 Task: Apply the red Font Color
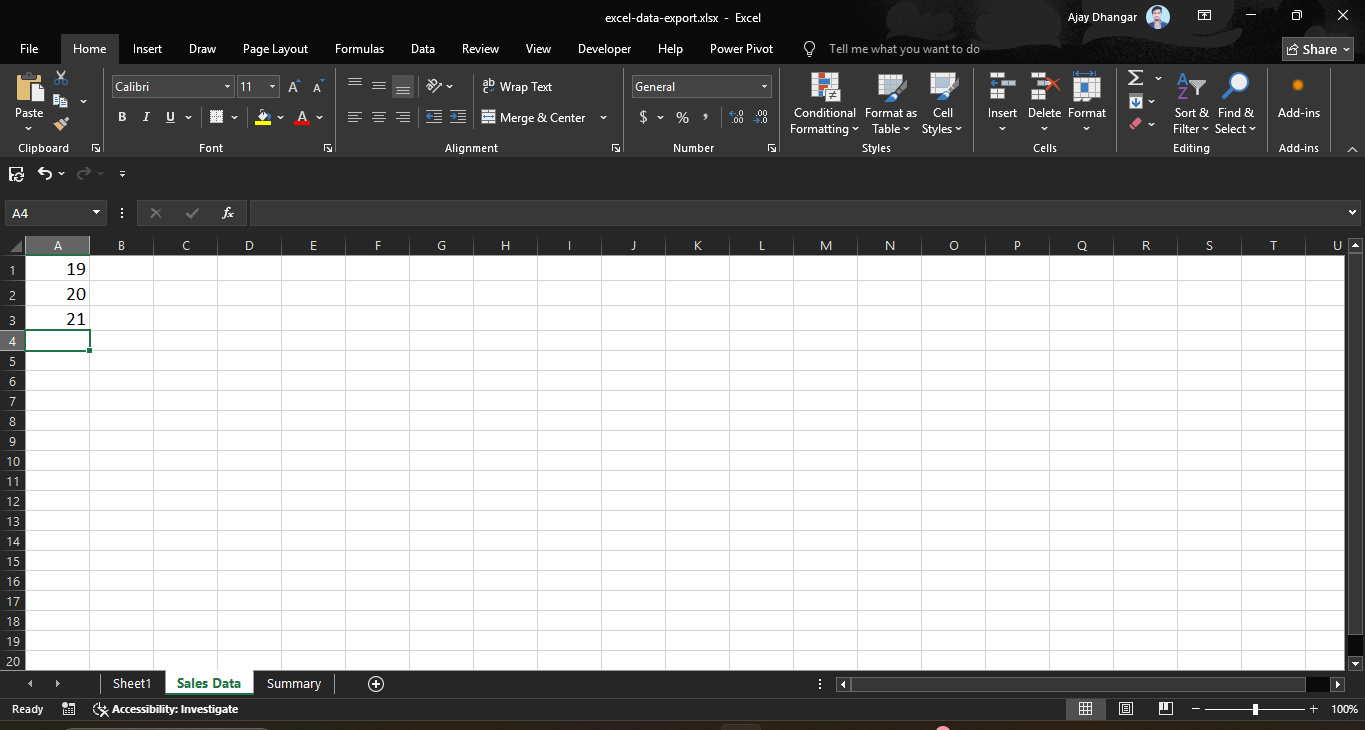click(x=303, y=117)
